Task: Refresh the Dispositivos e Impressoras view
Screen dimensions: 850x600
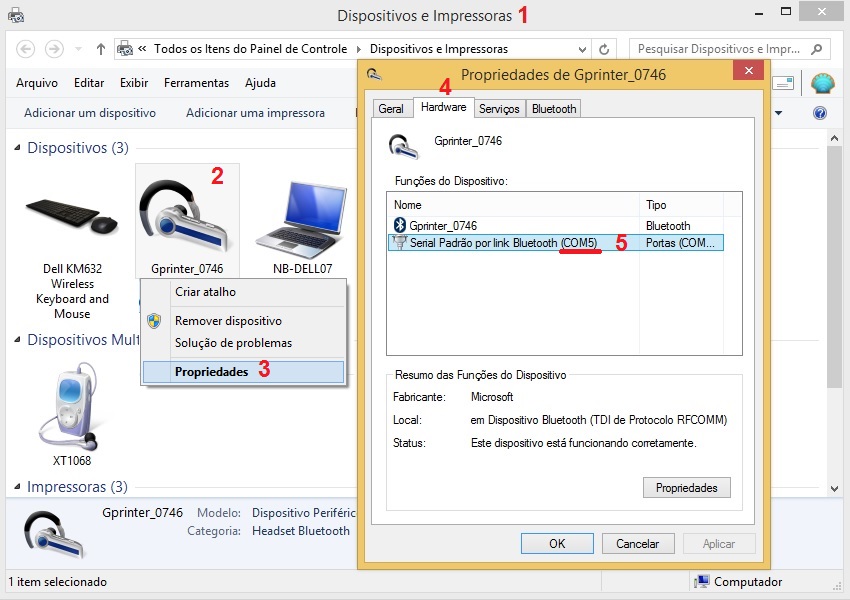Action: [604, 49]
